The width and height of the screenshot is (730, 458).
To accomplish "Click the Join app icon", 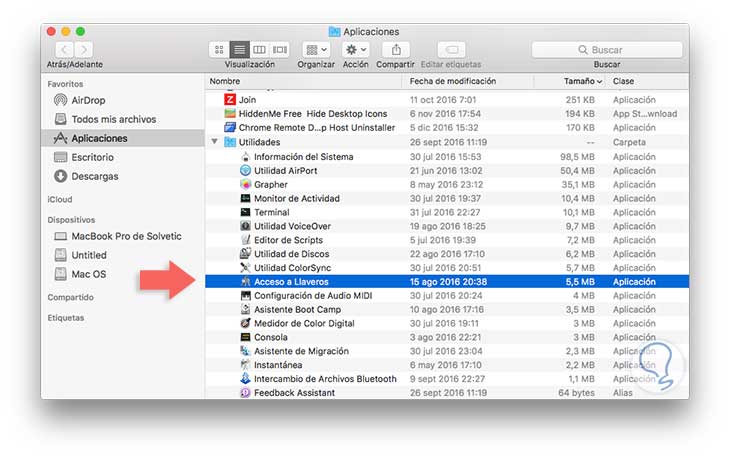I will point(230,99).
